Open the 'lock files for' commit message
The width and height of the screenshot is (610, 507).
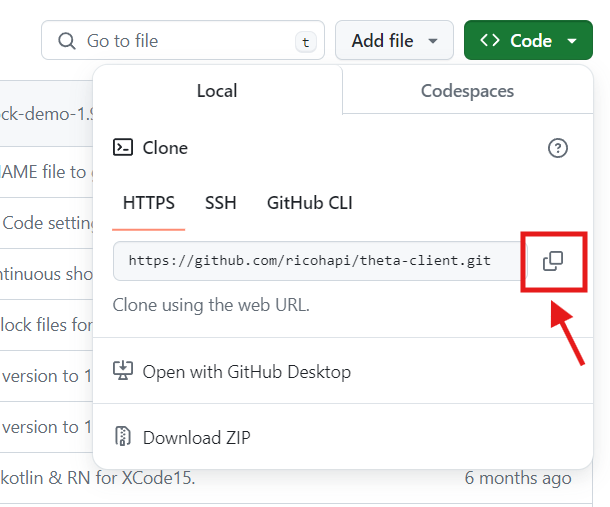coord(47,325)
